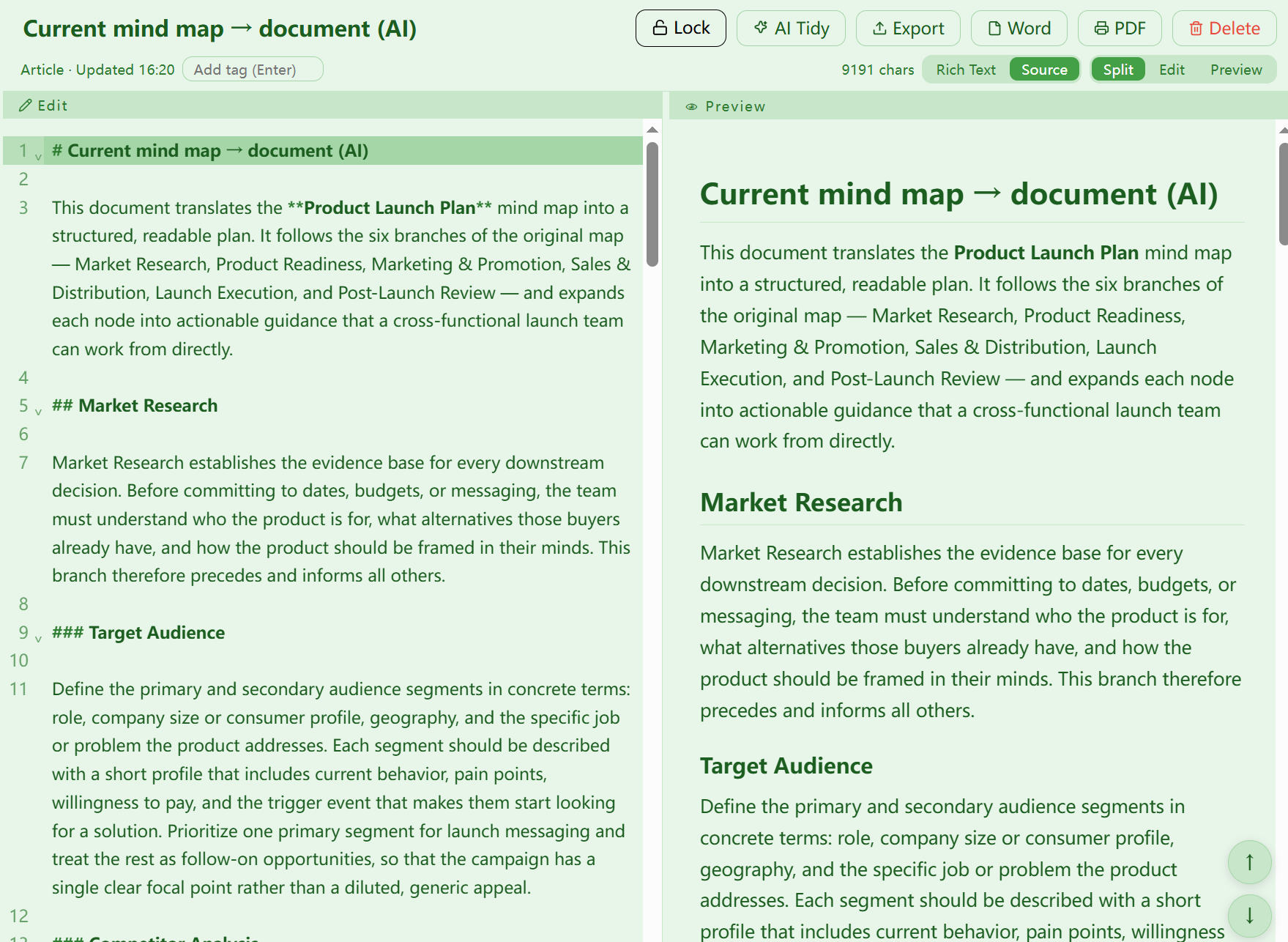Click the page title above the tag field
The height and width of the screenshot is (942, 1288).
tap(220, 29)
